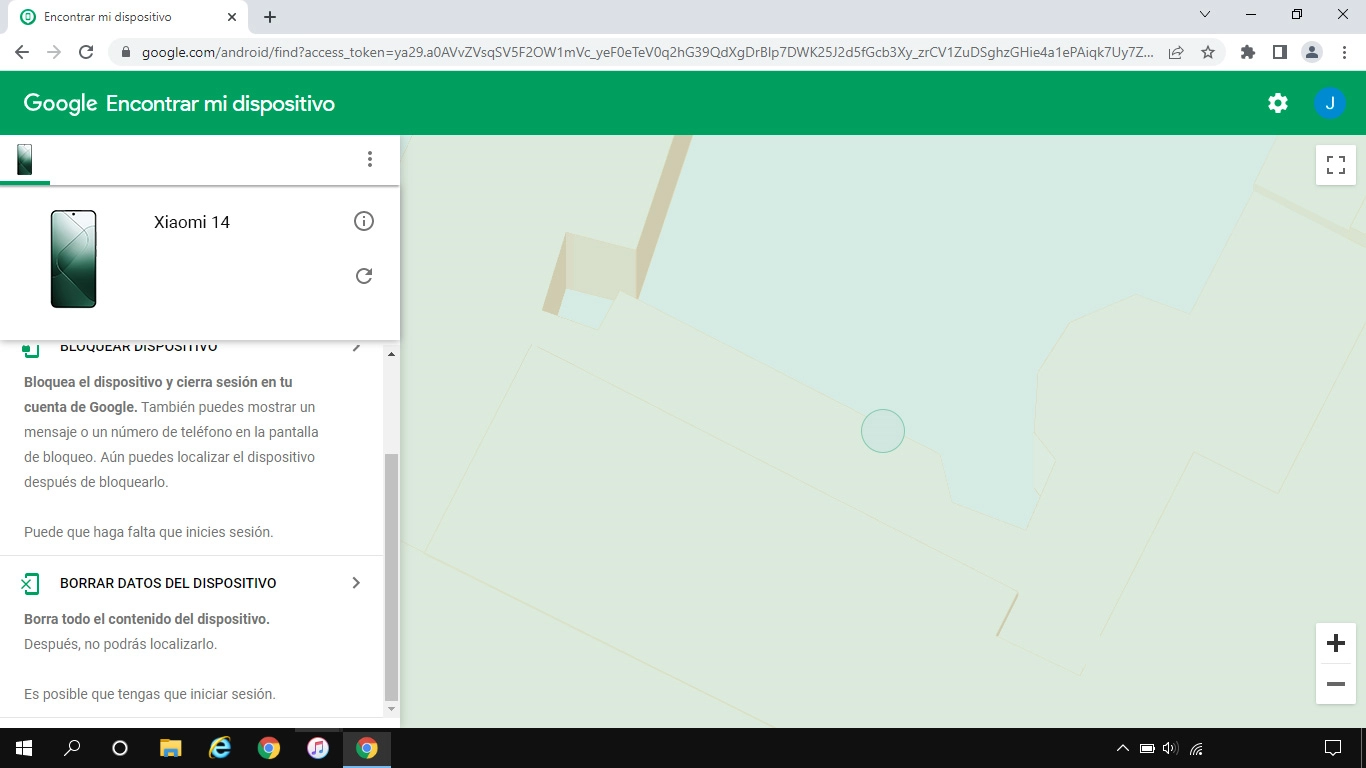1366x768 pixels.
Task: Open a new browser tab
Action: tap(270, 17)
